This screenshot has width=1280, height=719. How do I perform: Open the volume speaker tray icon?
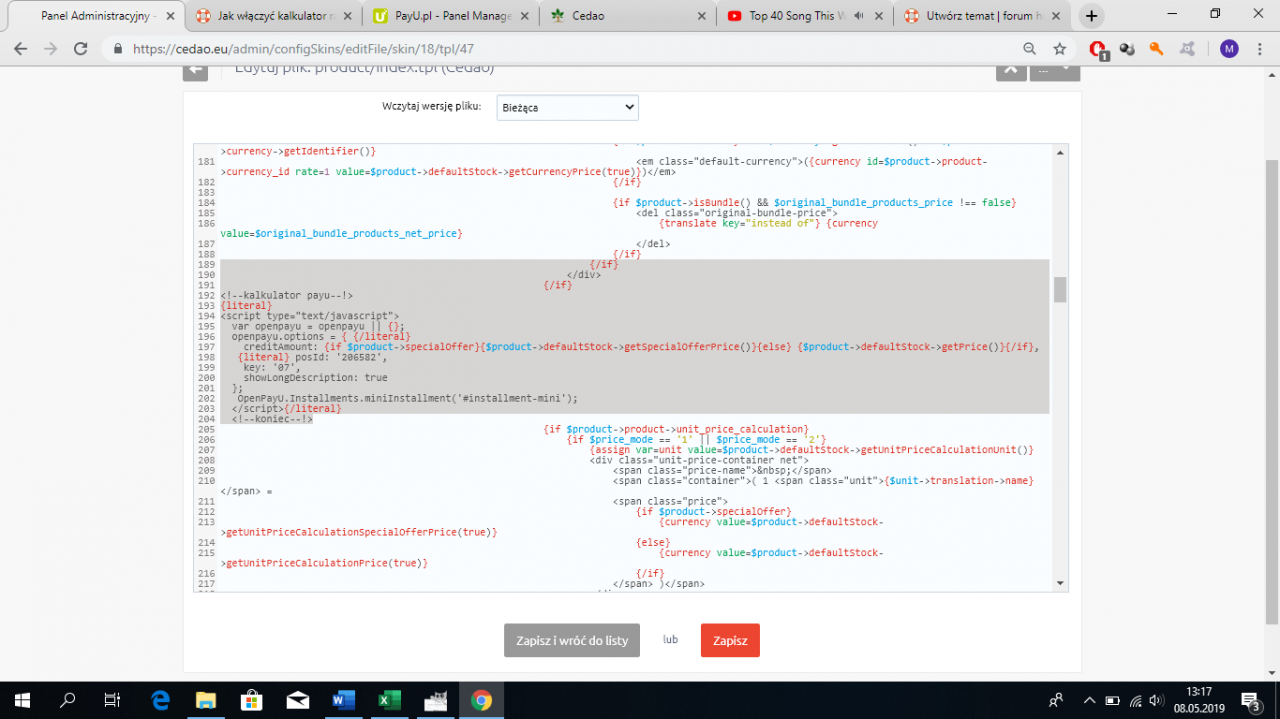pos(1157,701)
